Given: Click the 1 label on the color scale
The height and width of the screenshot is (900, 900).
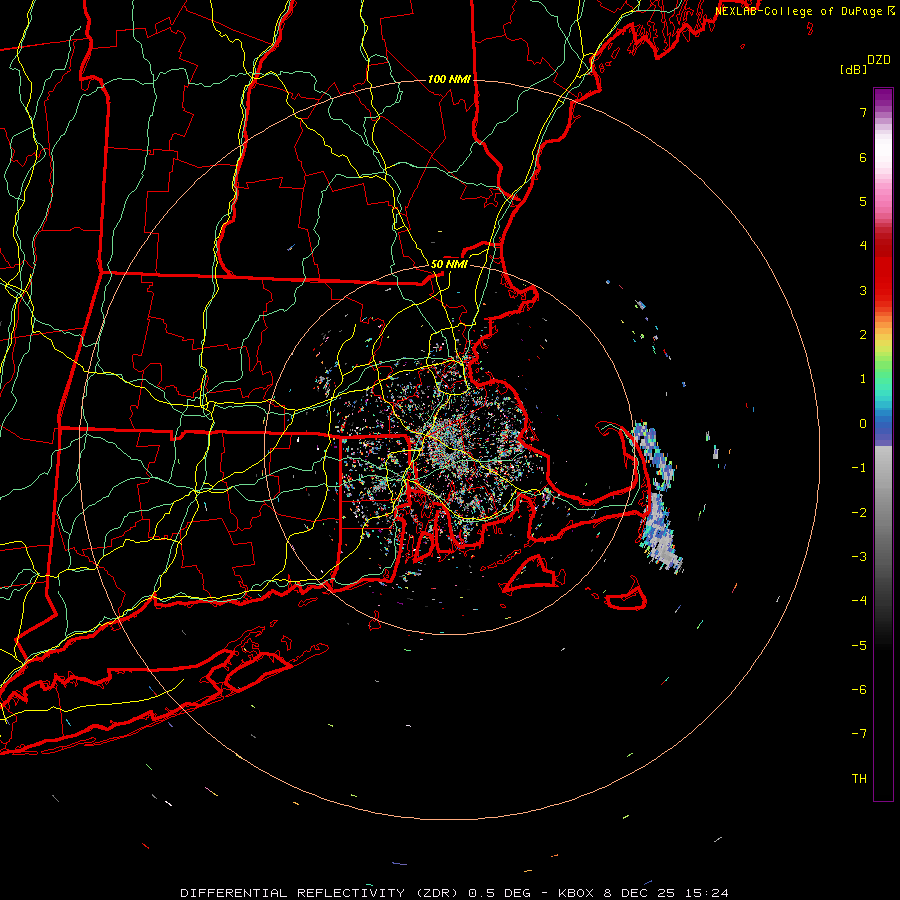Looking at the screenshot, I should pyautogui.click(x=863, y=379).
